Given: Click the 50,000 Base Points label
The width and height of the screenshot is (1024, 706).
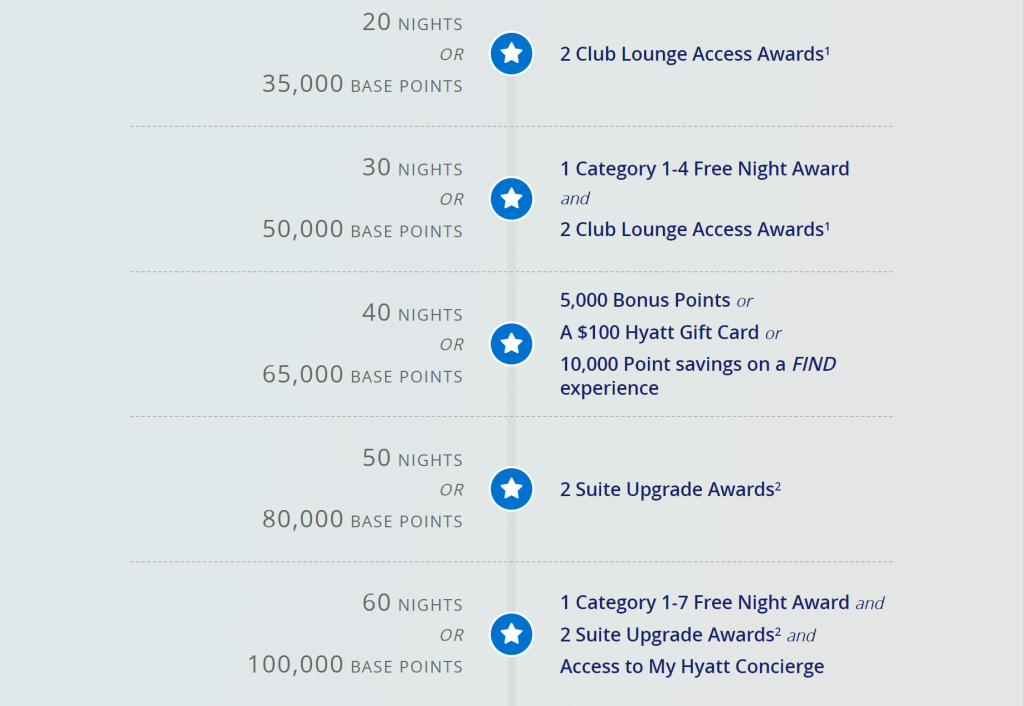Looking at the screenshot, I should tap(362, 229).
